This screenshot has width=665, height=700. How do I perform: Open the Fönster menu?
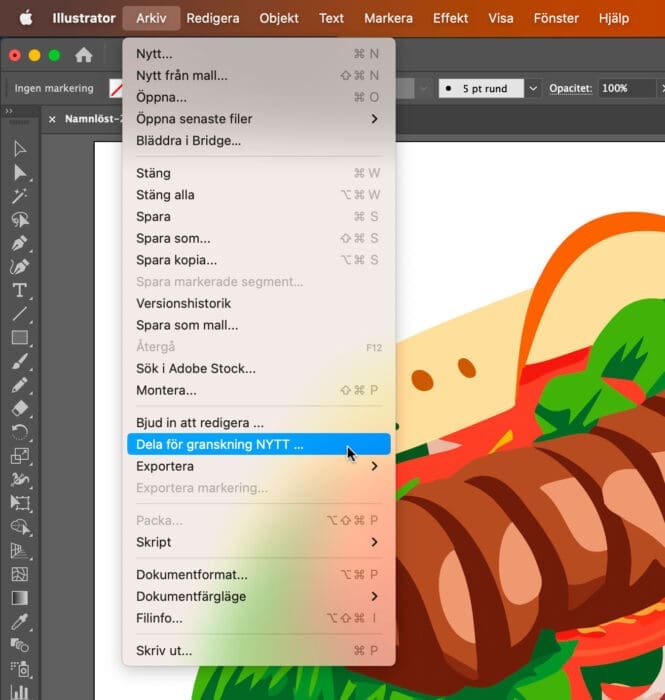tap(556, 18)
